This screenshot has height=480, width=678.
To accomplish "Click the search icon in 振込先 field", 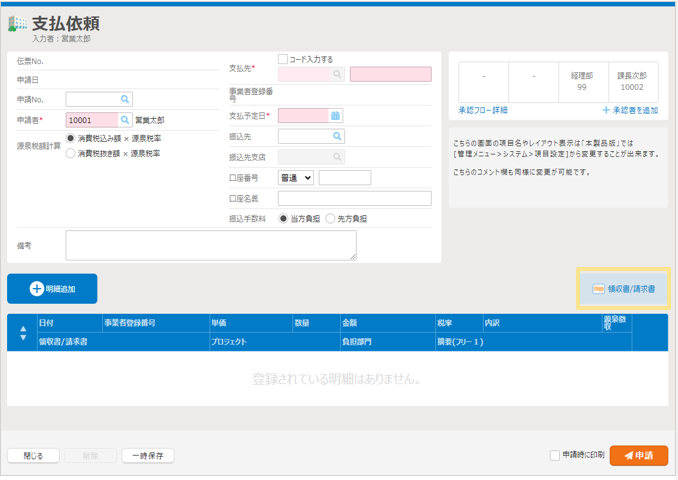I will click(337, 136).
